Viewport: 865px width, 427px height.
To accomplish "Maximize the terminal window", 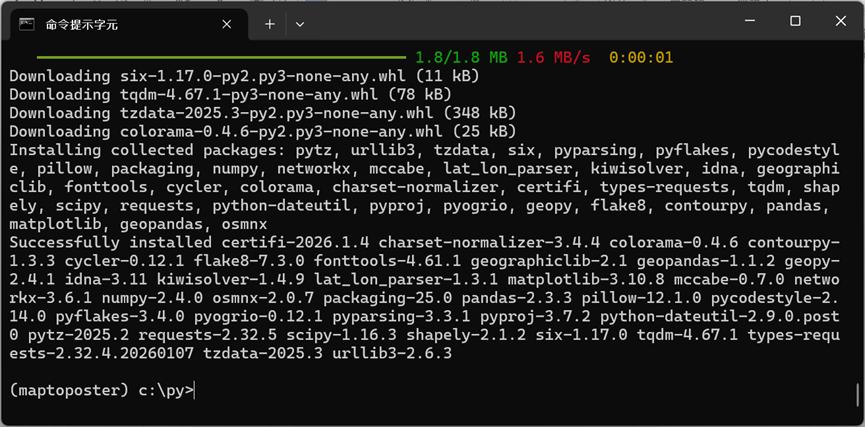I will (795, 21).
